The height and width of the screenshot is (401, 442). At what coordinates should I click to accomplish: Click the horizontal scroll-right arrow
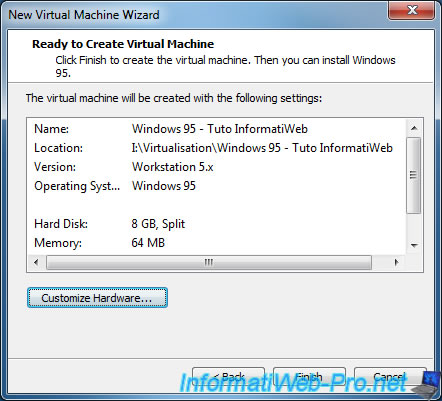396,262
